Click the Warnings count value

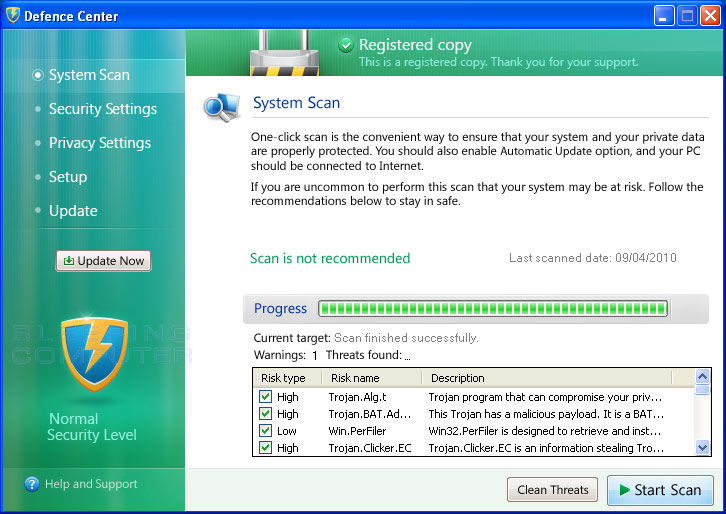coord(315,356)
